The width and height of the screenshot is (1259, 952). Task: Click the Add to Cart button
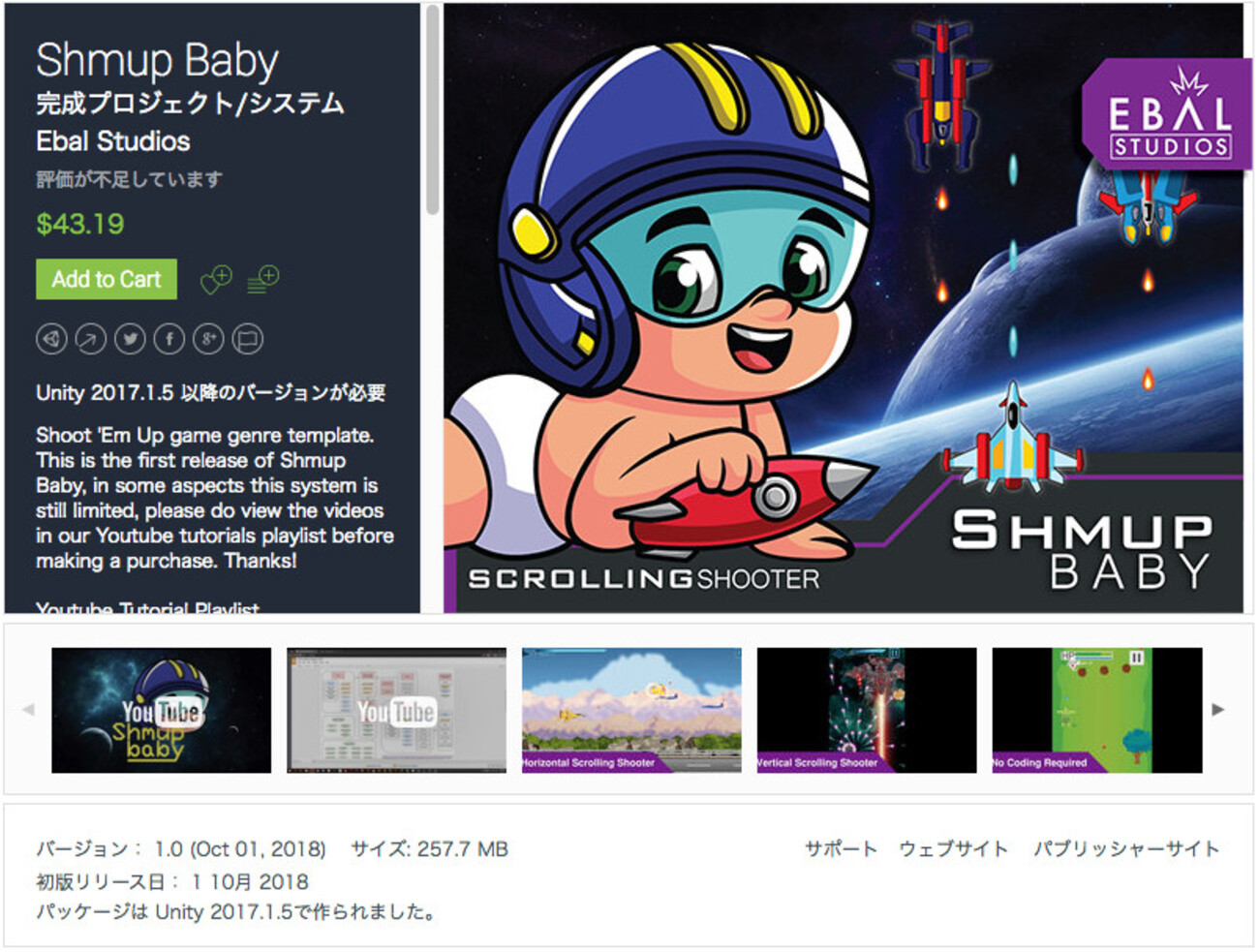point(107,279)
